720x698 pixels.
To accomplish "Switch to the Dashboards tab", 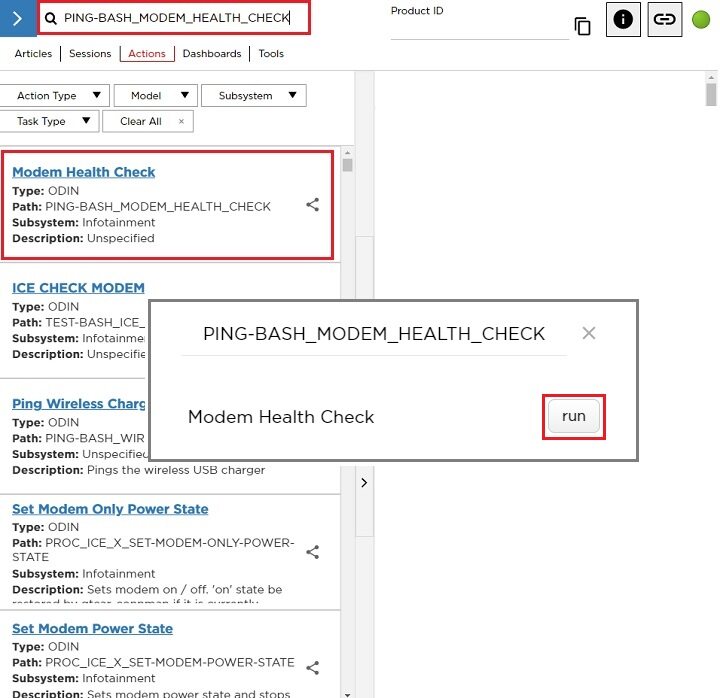I will click(x=211, y=53).
